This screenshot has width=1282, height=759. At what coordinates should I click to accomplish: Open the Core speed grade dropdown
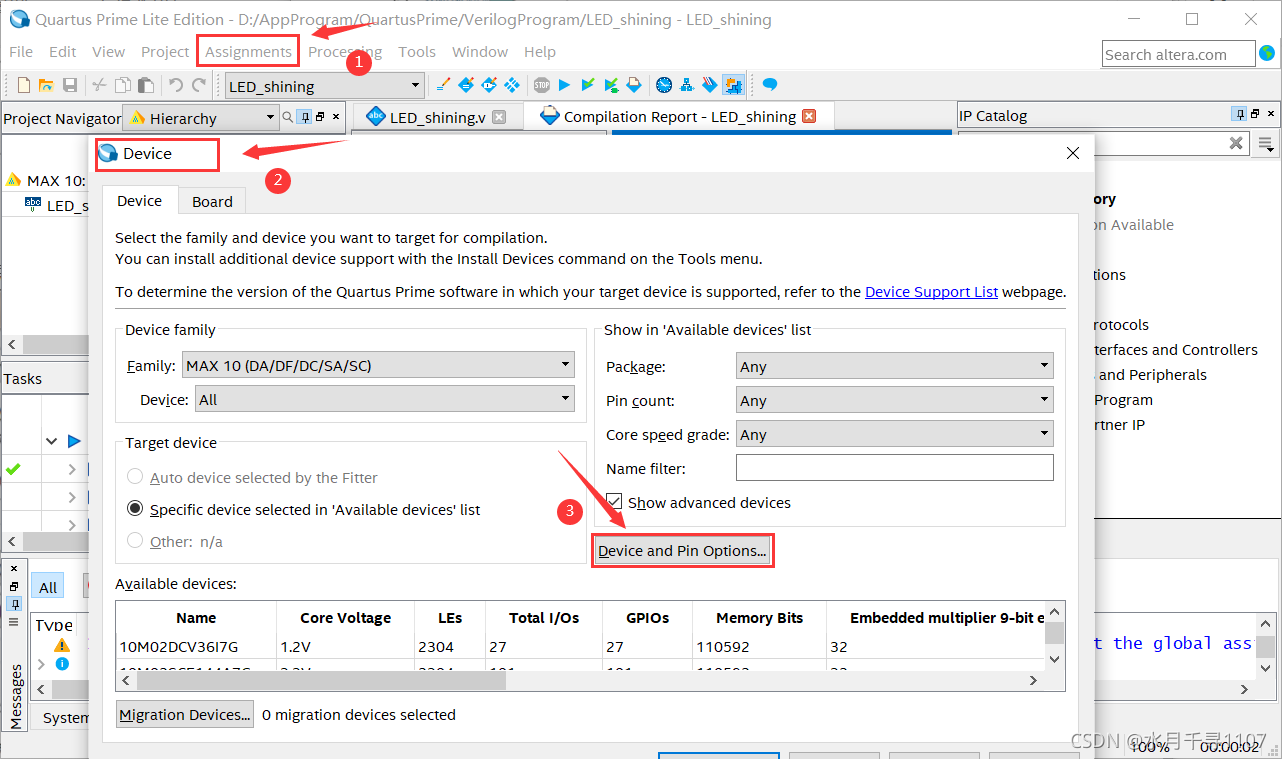pos(894,434)
